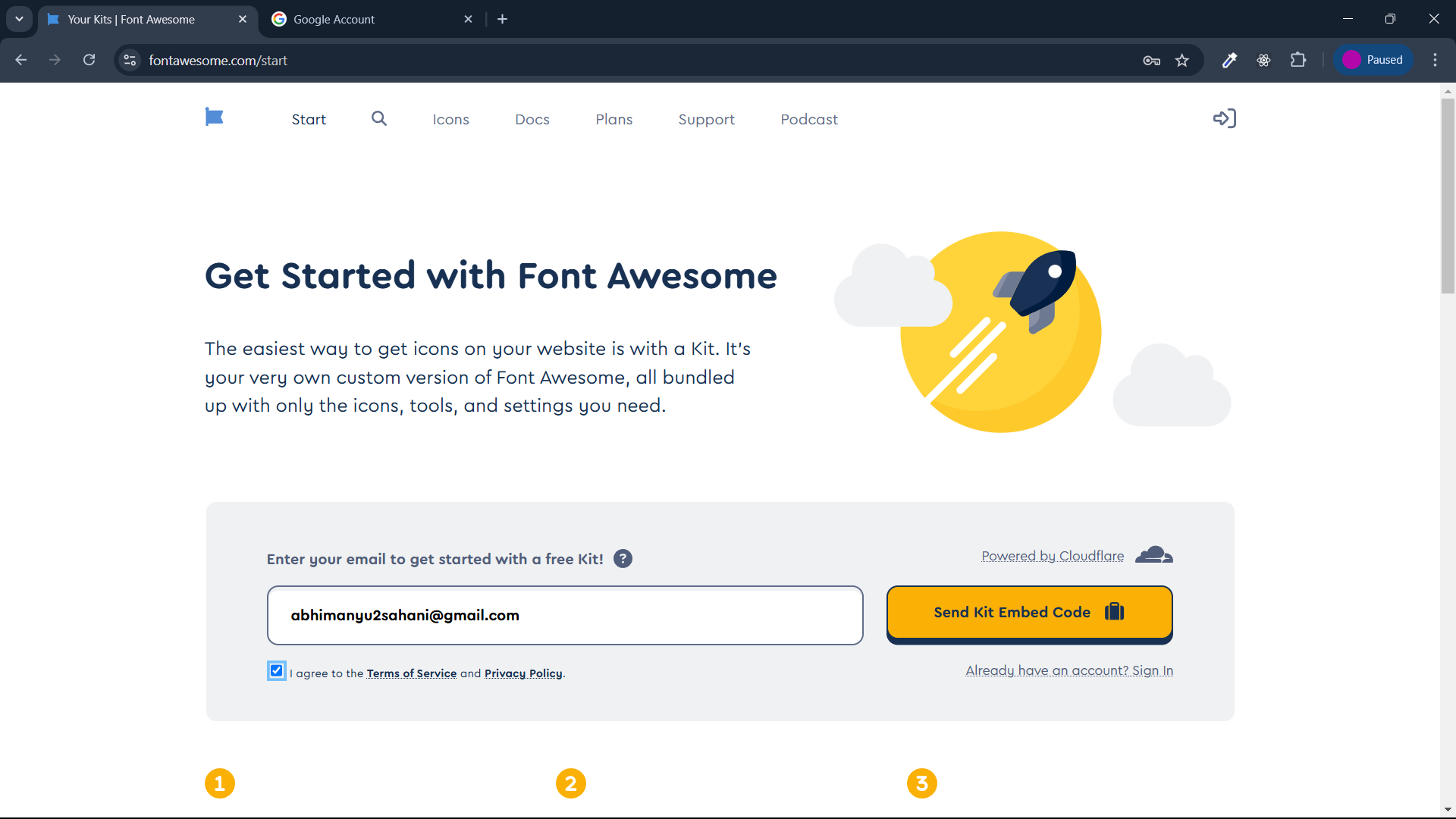Viewport: 1456px width, 819px height.
Task: Switch to Google Account tab
Action: [372, 19]
